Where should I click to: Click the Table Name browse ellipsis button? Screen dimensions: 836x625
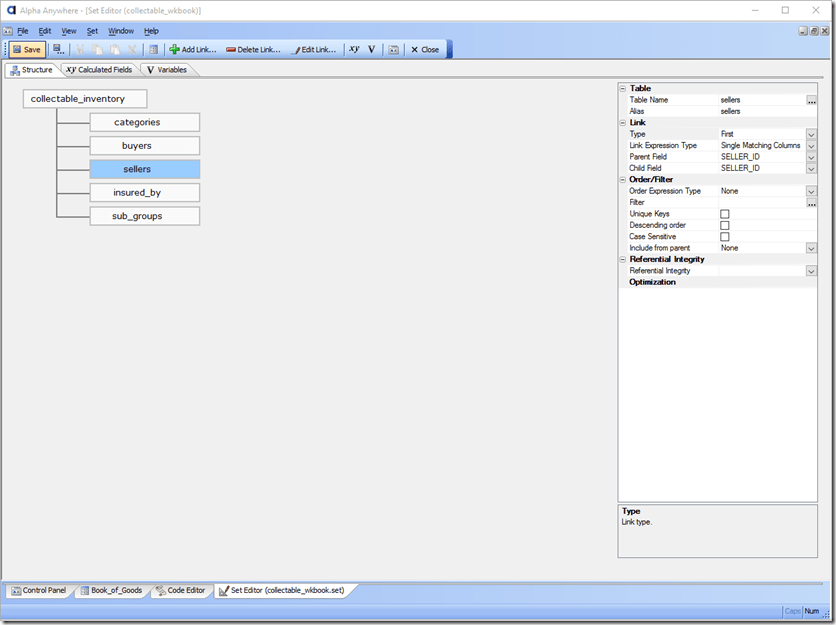point(811,101)
